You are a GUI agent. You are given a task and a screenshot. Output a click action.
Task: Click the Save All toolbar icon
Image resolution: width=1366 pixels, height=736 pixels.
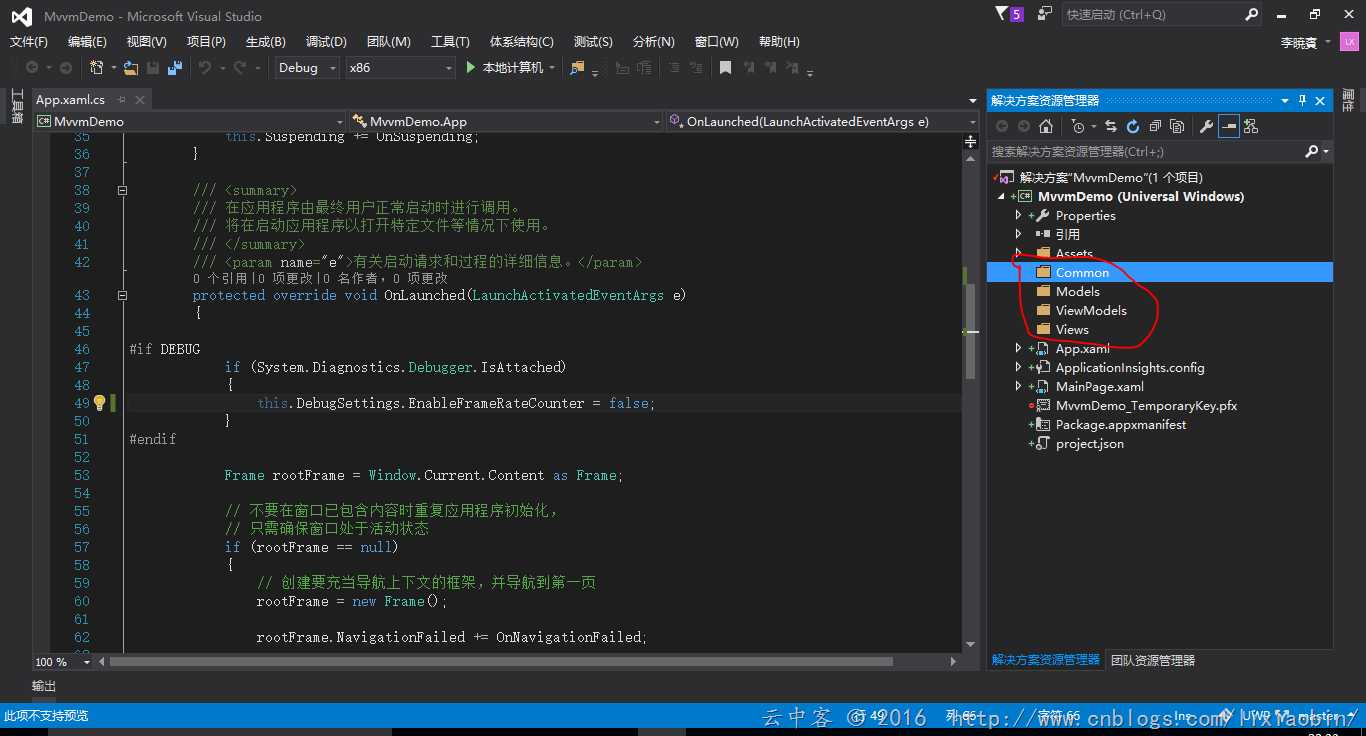(175, 67)
